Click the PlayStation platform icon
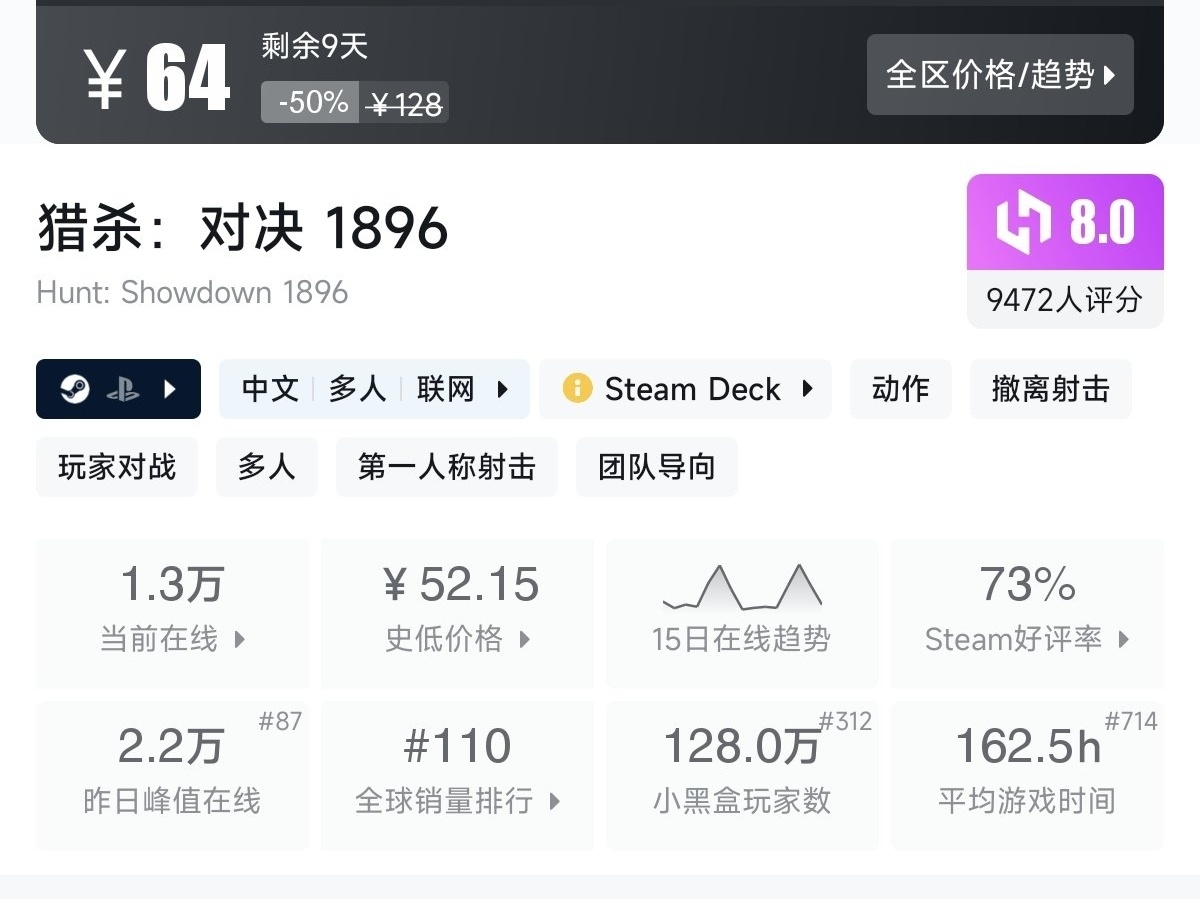The height and width of the screenshot is (899, 1200). pos(123,389)
